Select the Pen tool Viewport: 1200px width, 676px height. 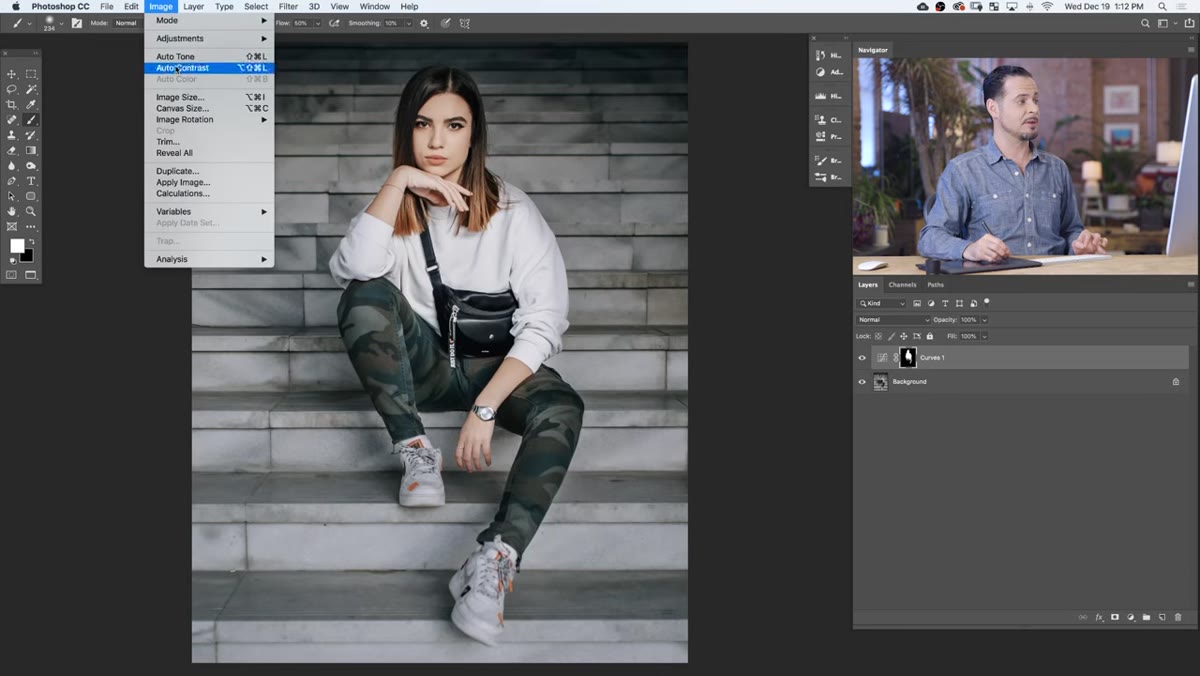[12, 181]
